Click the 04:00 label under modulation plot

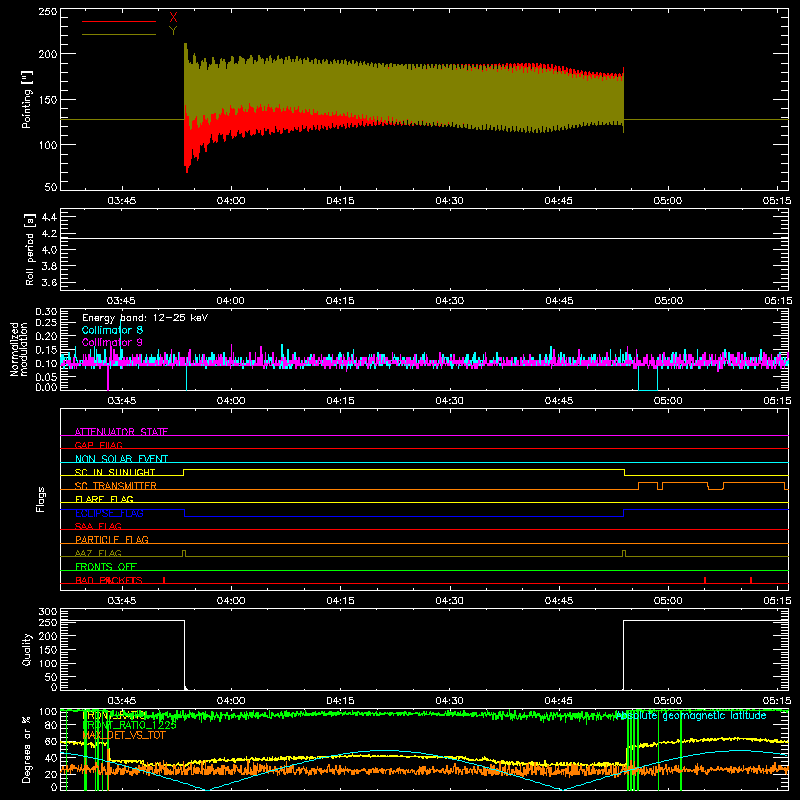231,401
